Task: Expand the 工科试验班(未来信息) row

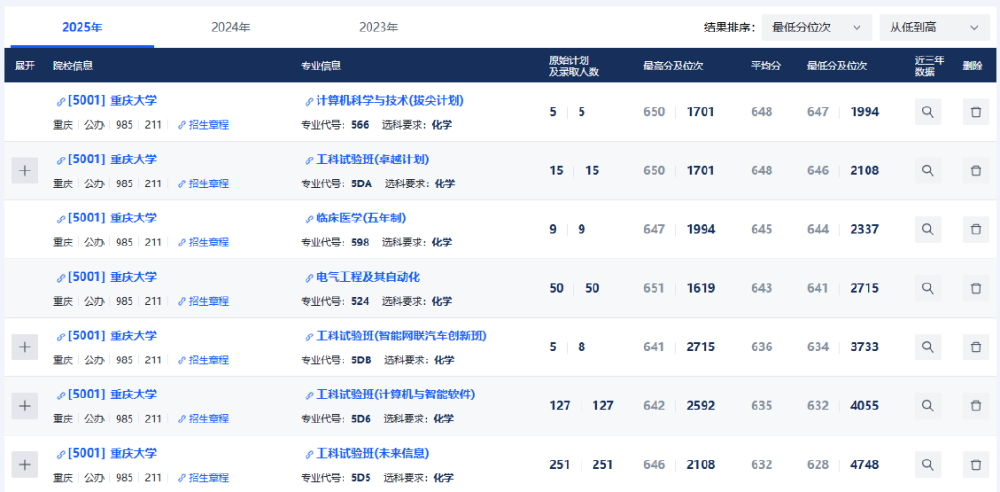Action: (25, 465)
